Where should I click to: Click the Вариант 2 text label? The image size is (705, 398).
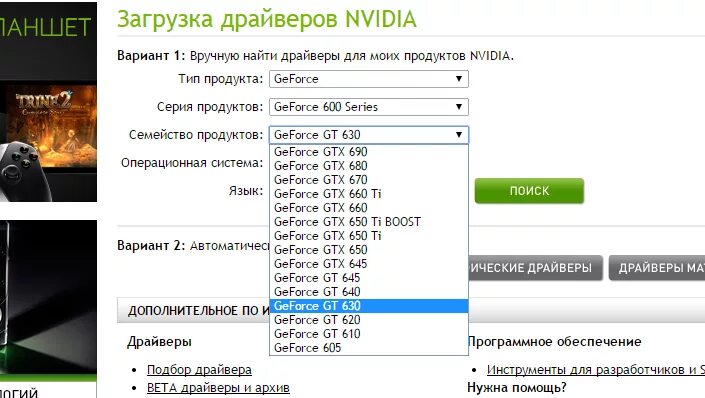click(151, 246)
